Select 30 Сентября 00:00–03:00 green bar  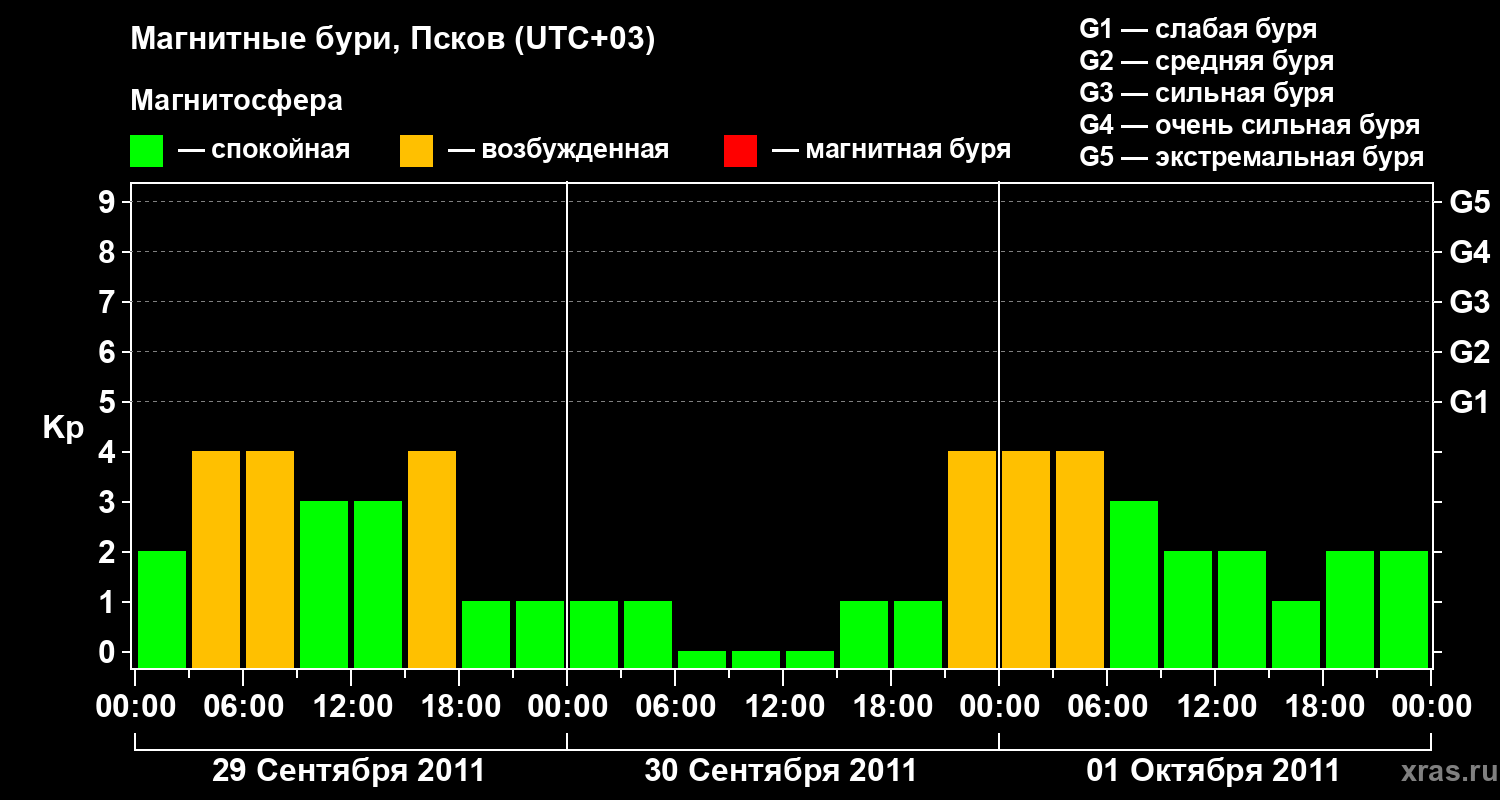(x=594, y=634)
